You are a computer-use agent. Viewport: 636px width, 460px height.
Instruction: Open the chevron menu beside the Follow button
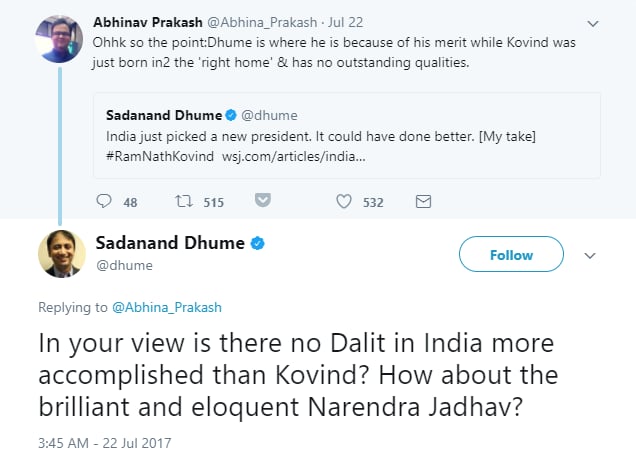(590, 255)
